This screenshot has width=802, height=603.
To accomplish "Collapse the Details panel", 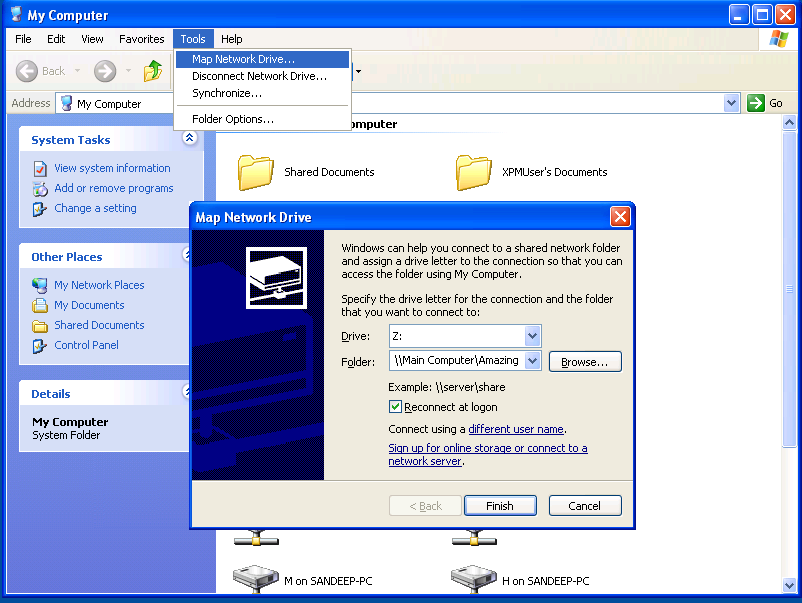I will [x=186, y=391].
